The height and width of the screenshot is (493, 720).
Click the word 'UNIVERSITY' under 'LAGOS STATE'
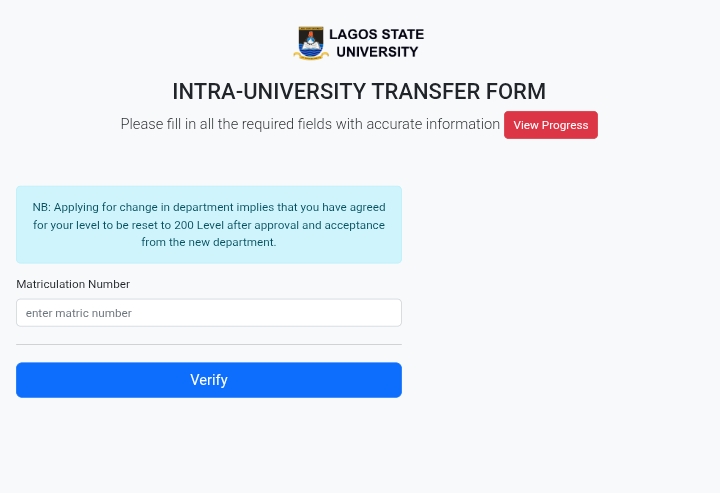377,52
